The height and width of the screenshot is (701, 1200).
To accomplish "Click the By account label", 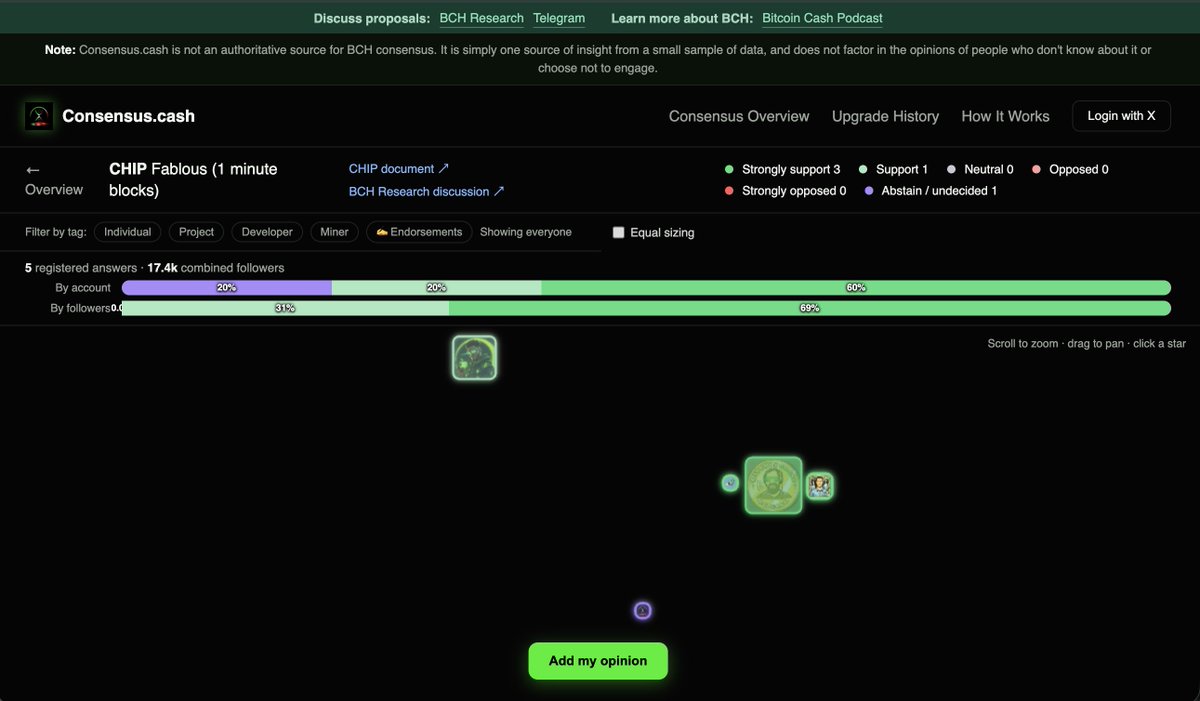I will (x=83, y=288).
